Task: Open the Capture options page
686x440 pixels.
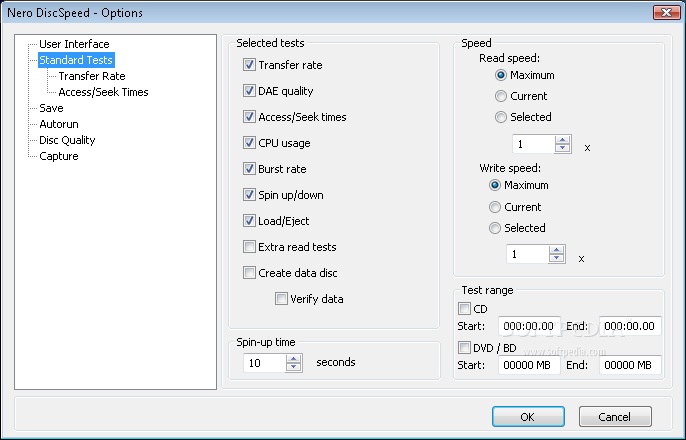Action: (59, 156)
